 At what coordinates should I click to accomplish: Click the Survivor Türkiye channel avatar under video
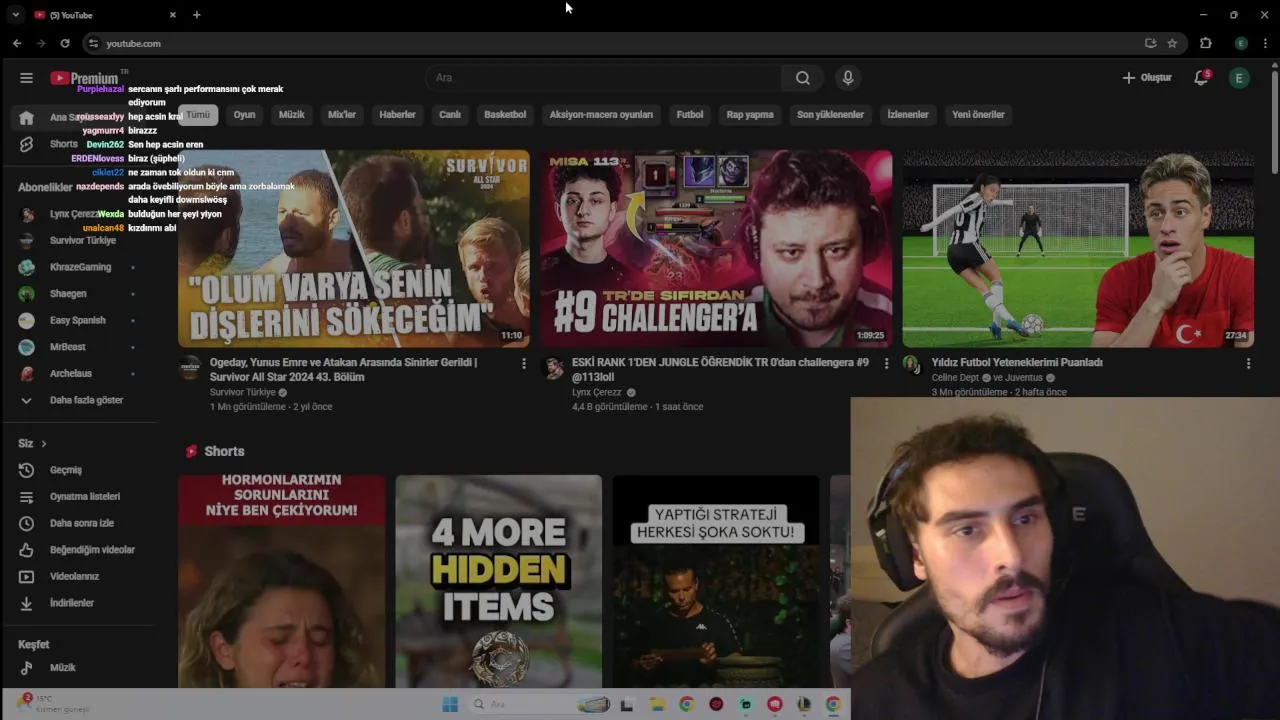pos(190,367)
